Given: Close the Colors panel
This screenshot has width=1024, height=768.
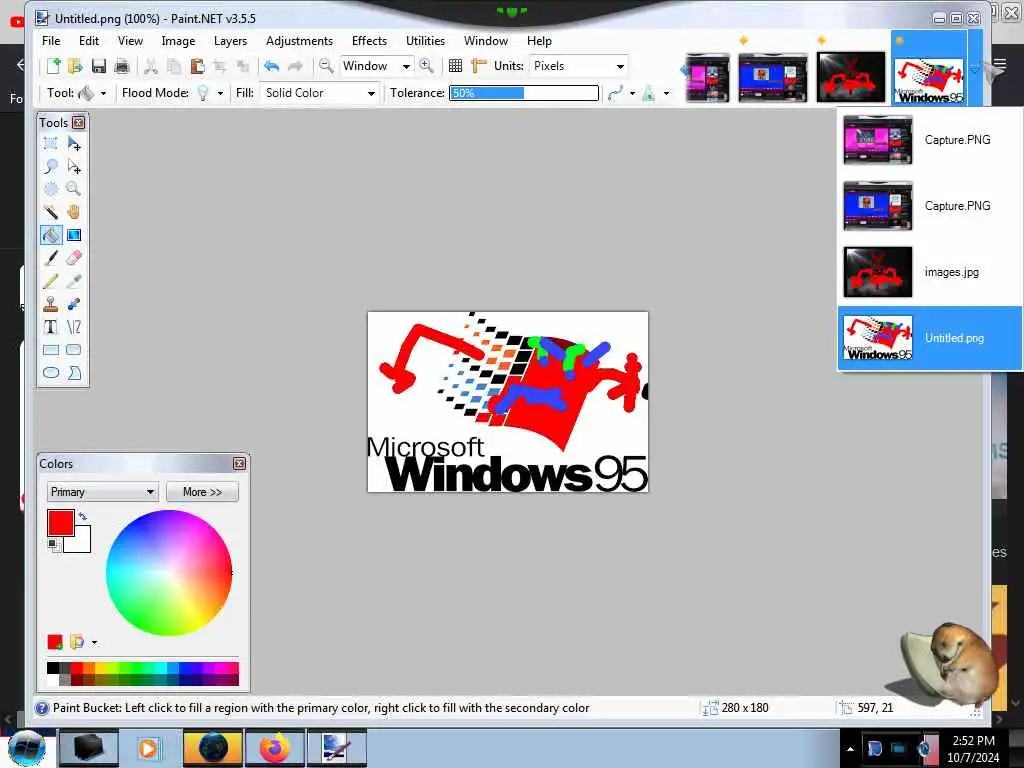Looking at the screenshot, I should click(x=240, y=464).
